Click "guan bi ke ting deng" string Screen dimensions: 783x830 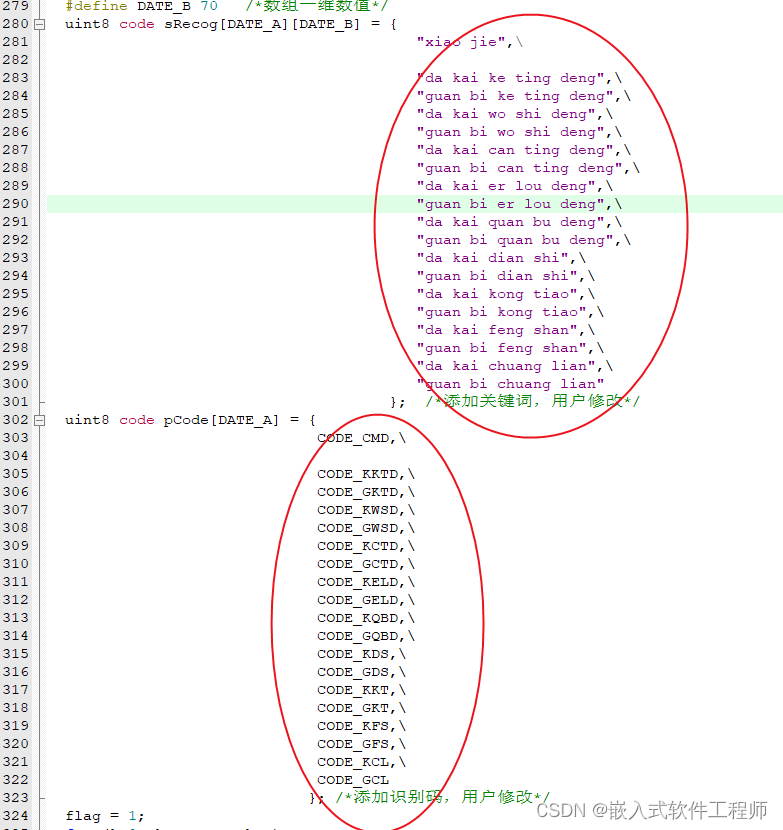(x=515, y=96)
